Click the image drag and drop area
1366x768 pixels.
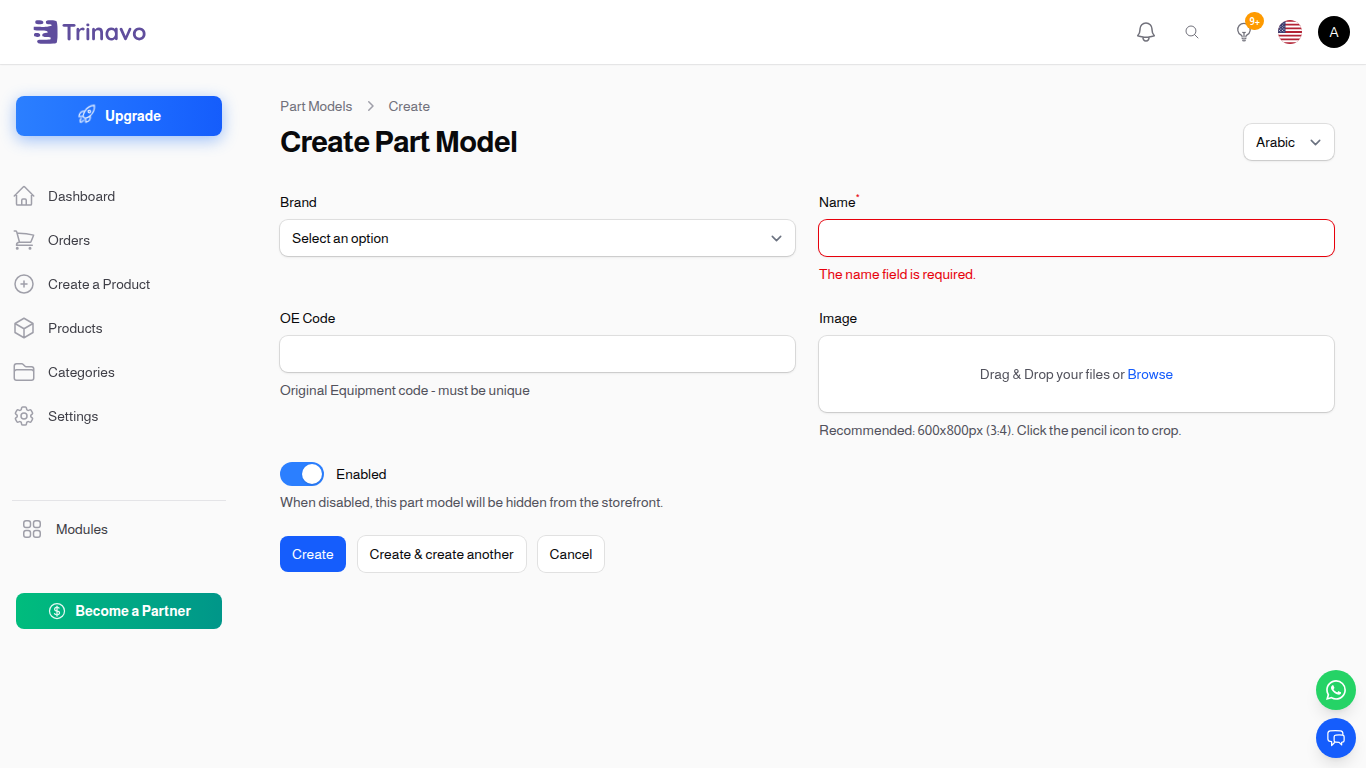(x=1076, y=374)
